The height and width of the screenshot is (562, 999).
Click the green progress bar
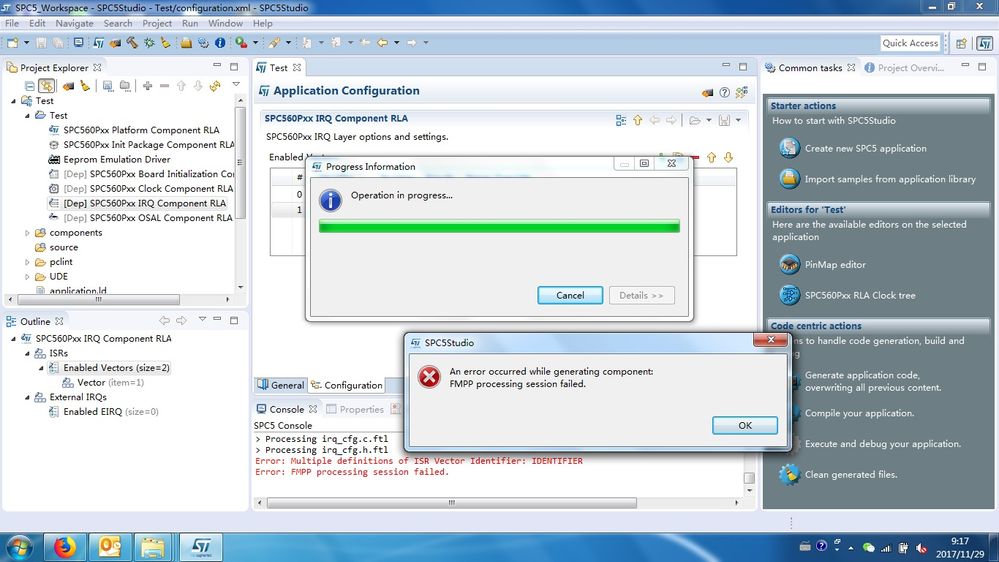point(499,226)
